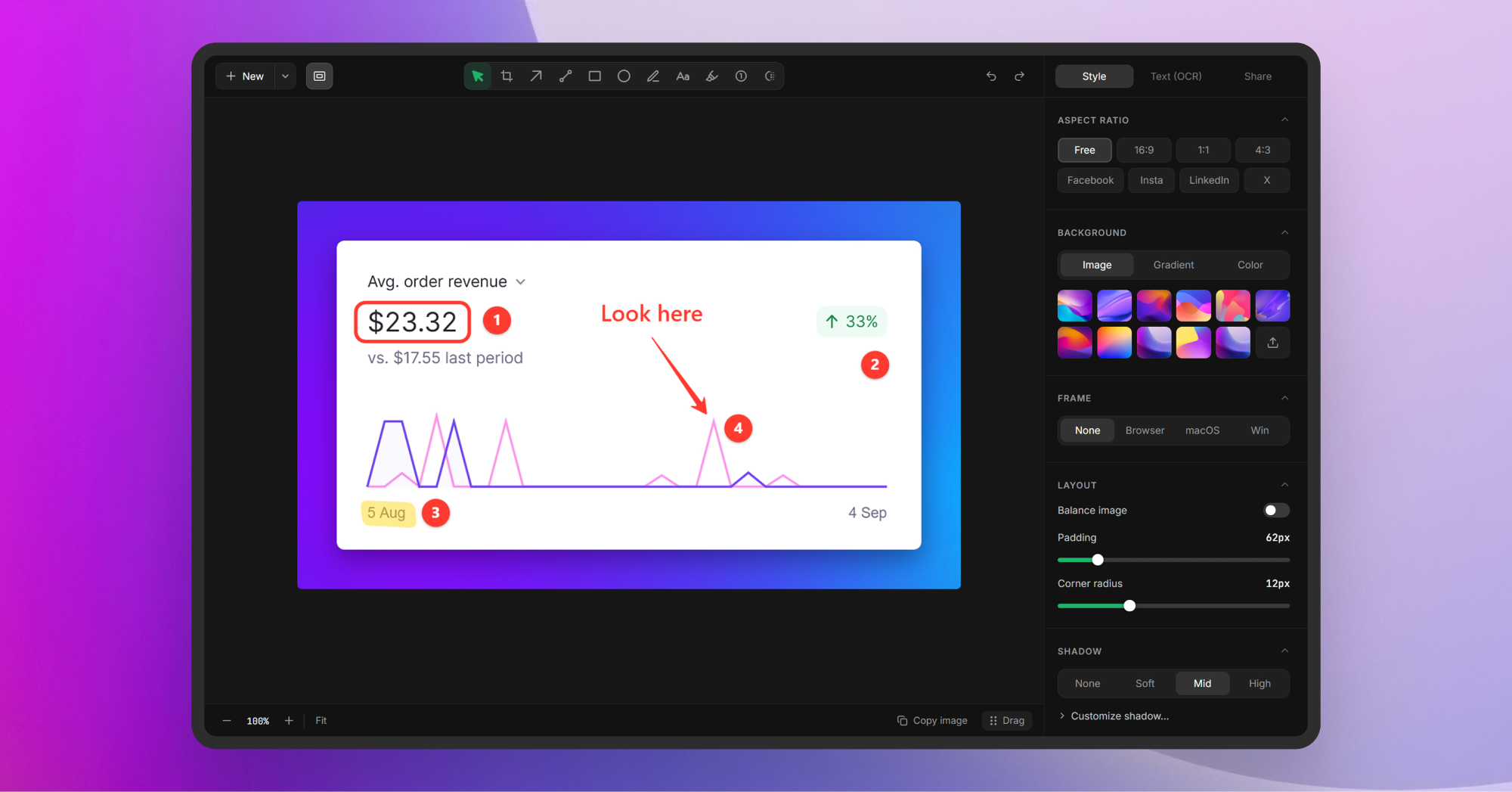Select the rectangle shape tool
Screen dimensions: 1512x792
[x=595, y=76]
